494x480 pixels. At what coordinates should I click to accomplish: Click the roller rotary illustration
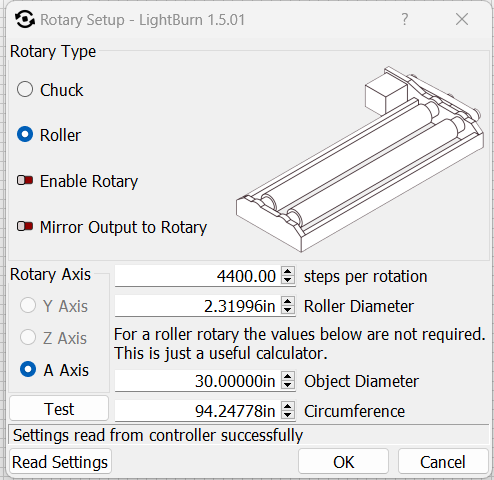click(360, 159)
